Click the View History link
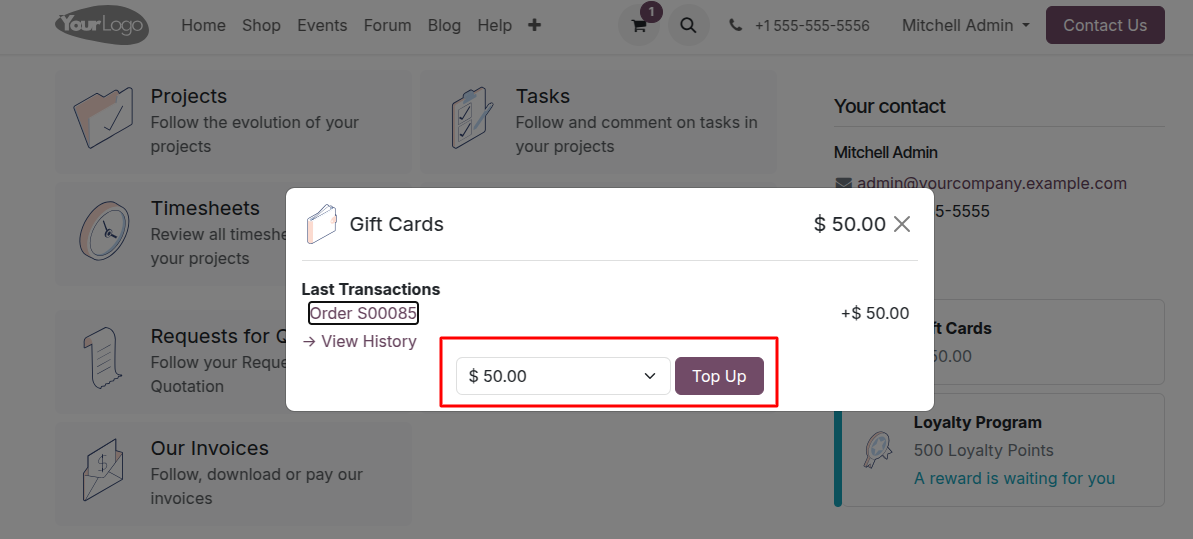1193x539 pixels. tap(359, 341)
